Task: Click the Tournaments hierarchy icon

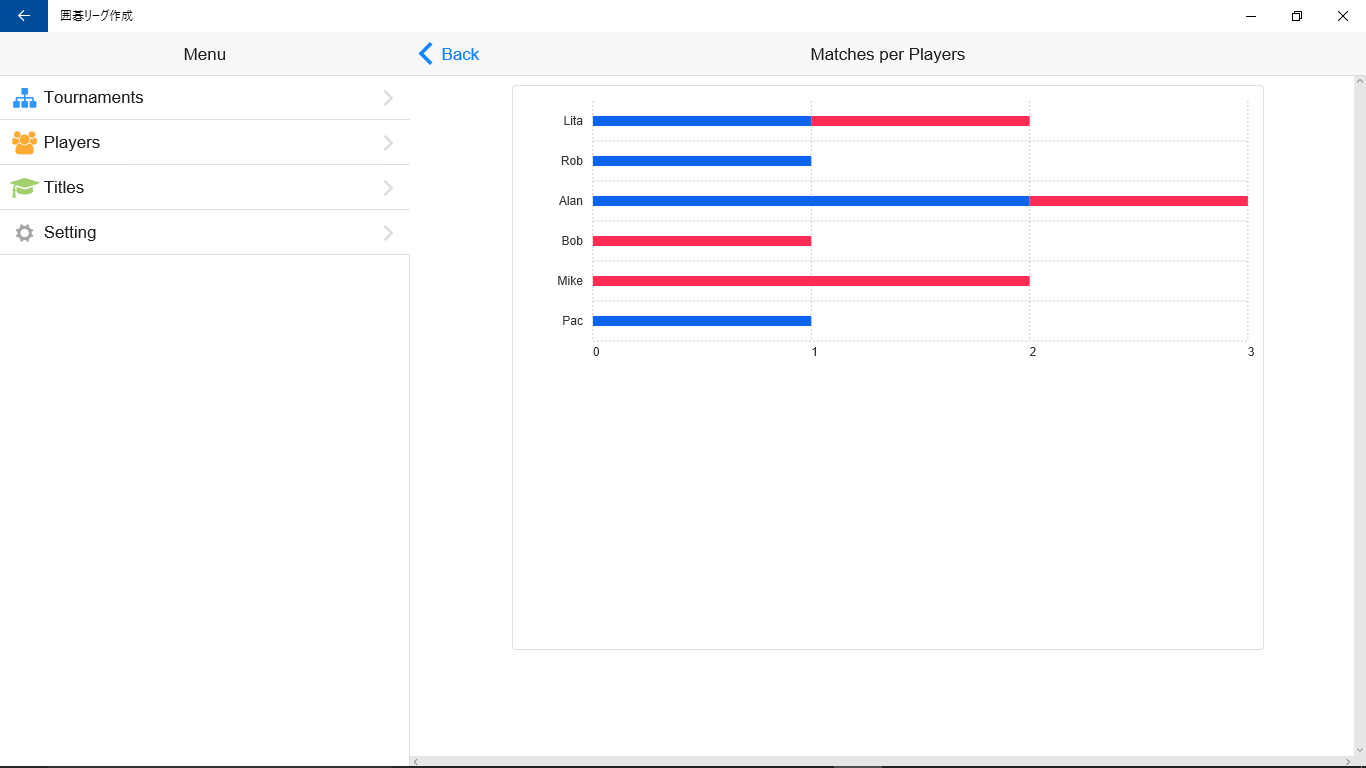Action: coord(25,98)
